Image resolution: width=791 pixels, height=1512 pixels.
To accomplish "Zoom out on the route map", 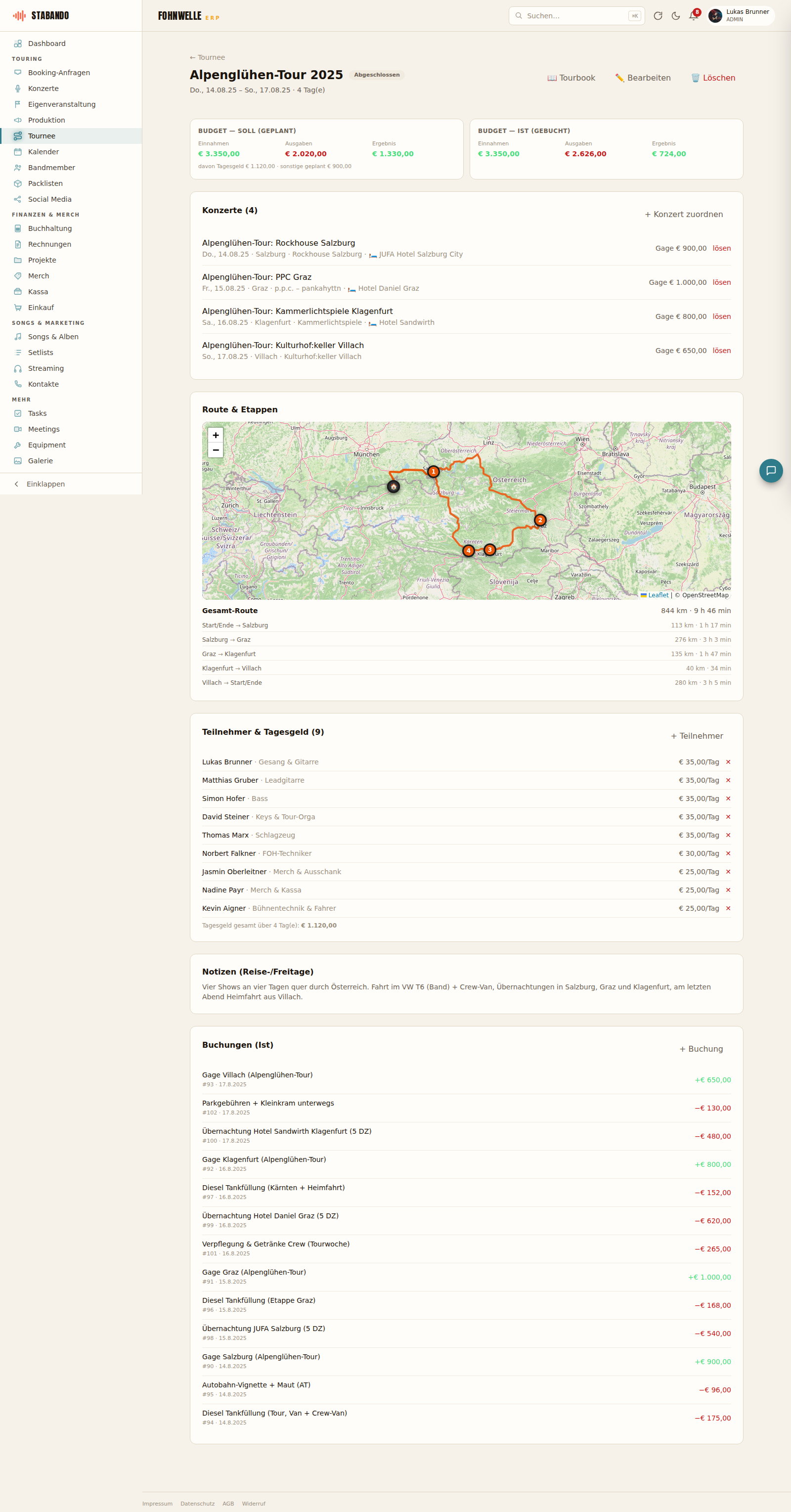I will [x=216, y=450].
